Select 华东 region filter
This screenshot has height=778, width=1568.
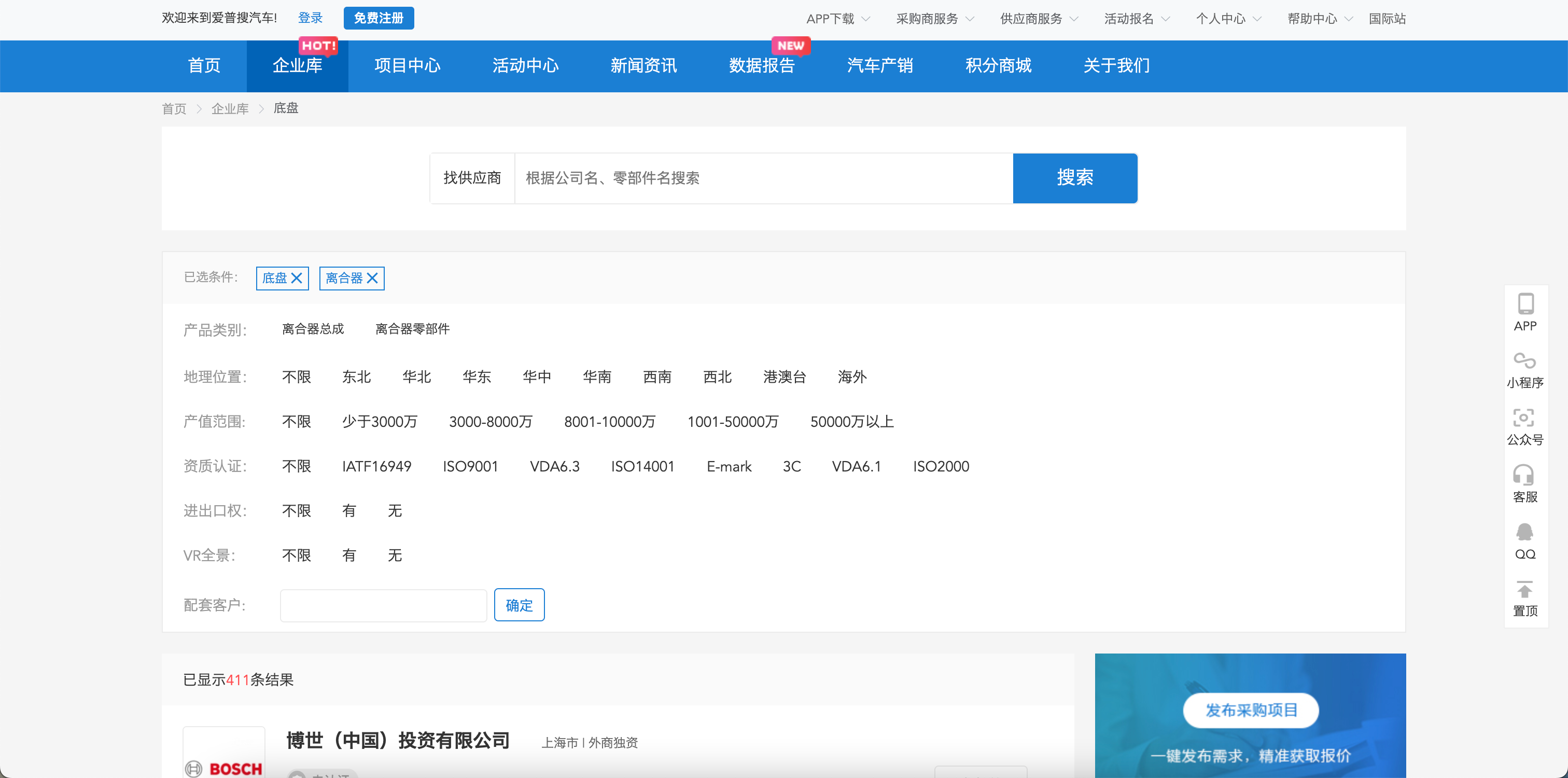point(477,378)
